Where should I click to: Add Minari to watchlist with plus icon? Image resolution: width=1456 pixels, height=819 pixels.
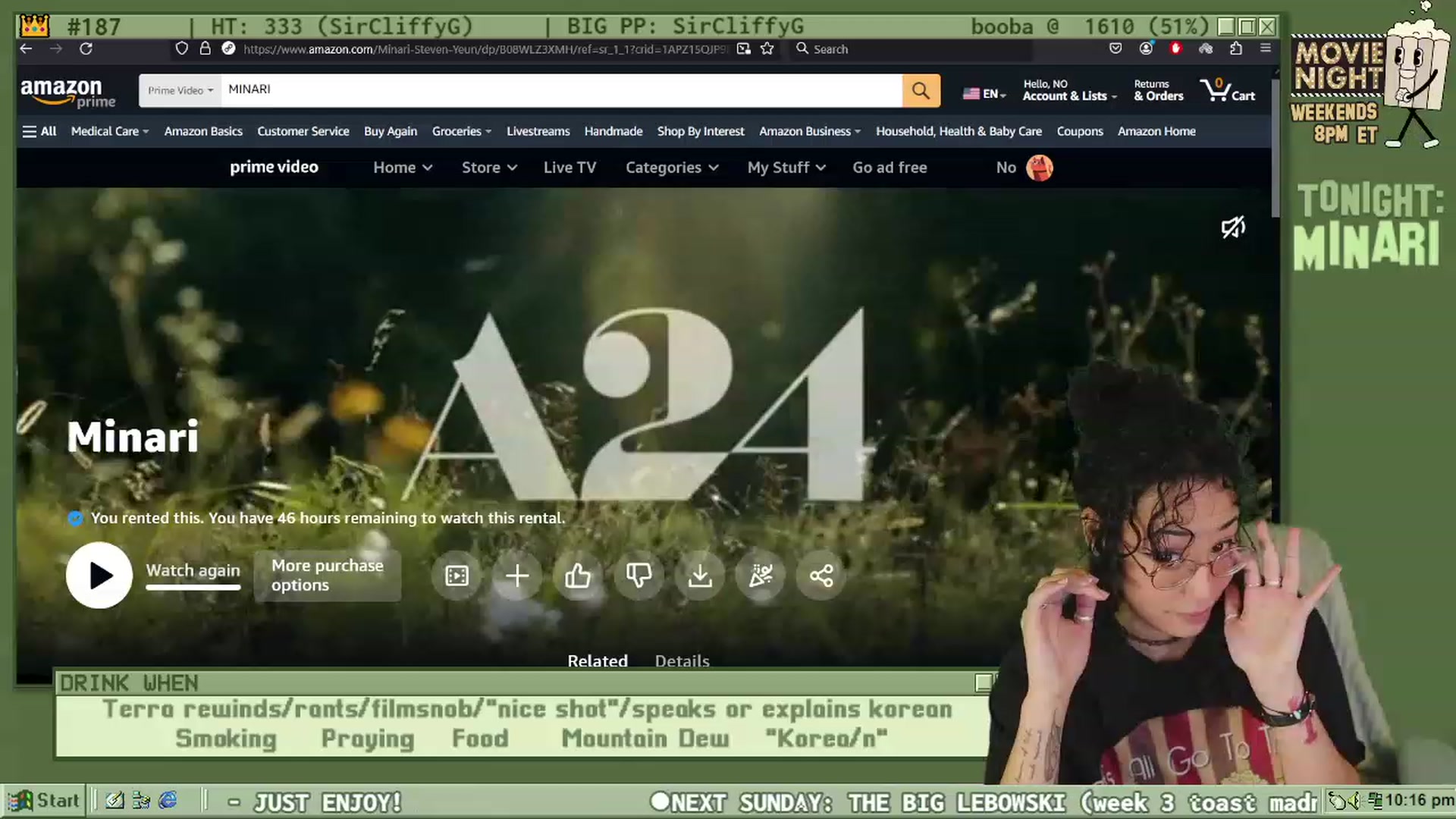(x=517, y=576)
